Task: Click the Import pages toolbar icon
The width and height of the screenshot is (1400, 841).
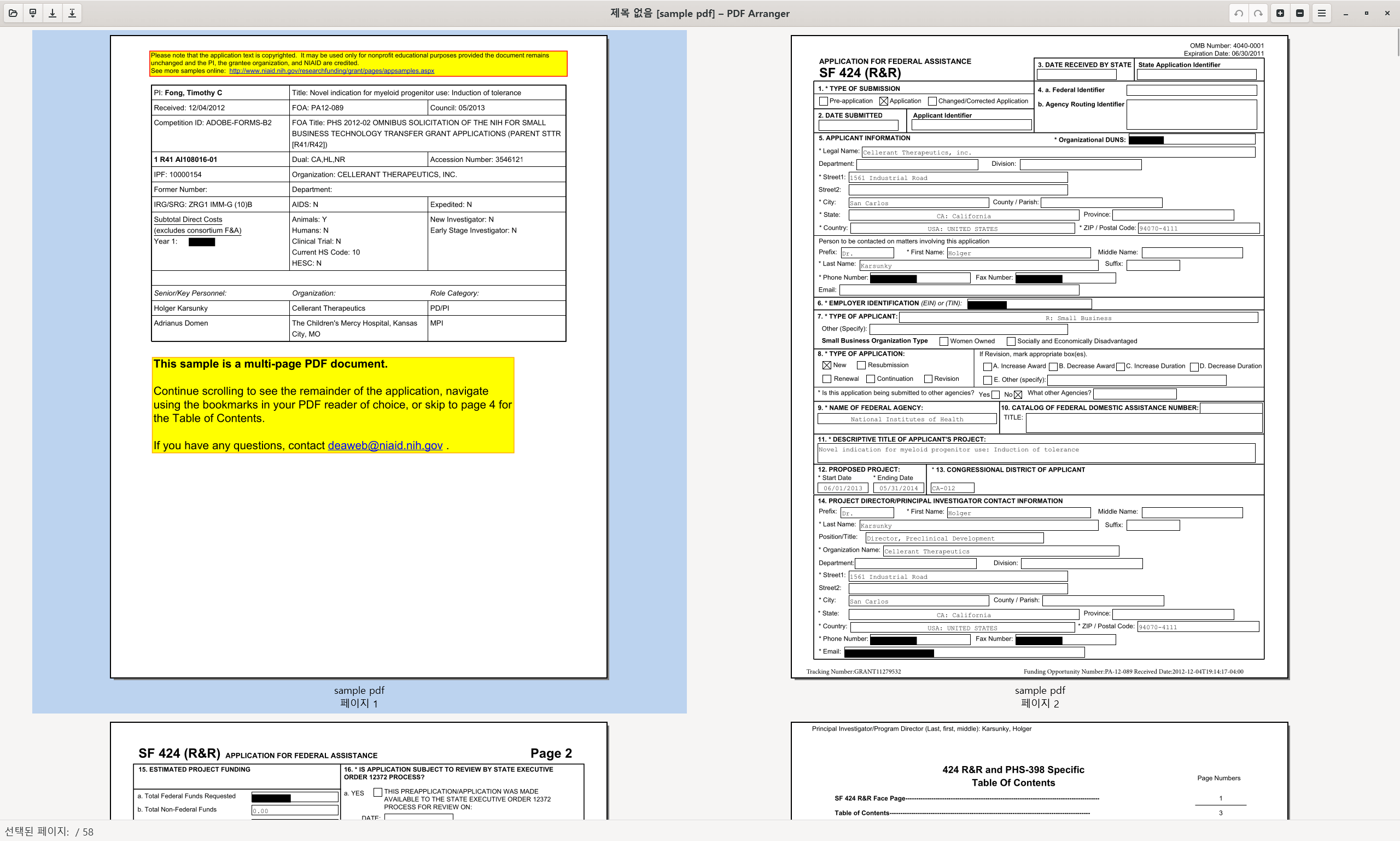Action: click(33, 13)
